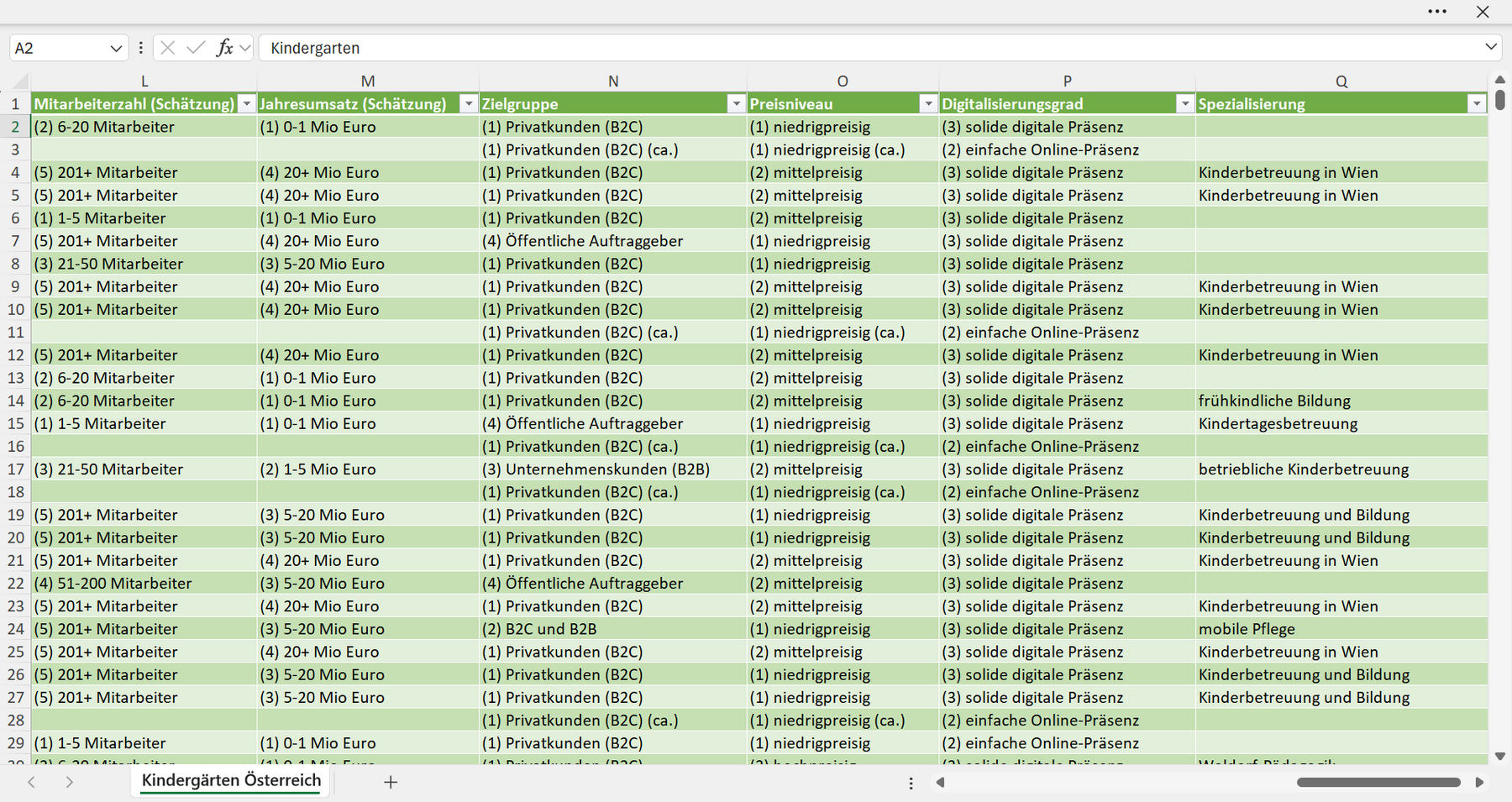Select cell '(3) Unternehmenskunden (B2B)' in row 17
Screen dimensions: 1512x802
[x=613, y=469]
